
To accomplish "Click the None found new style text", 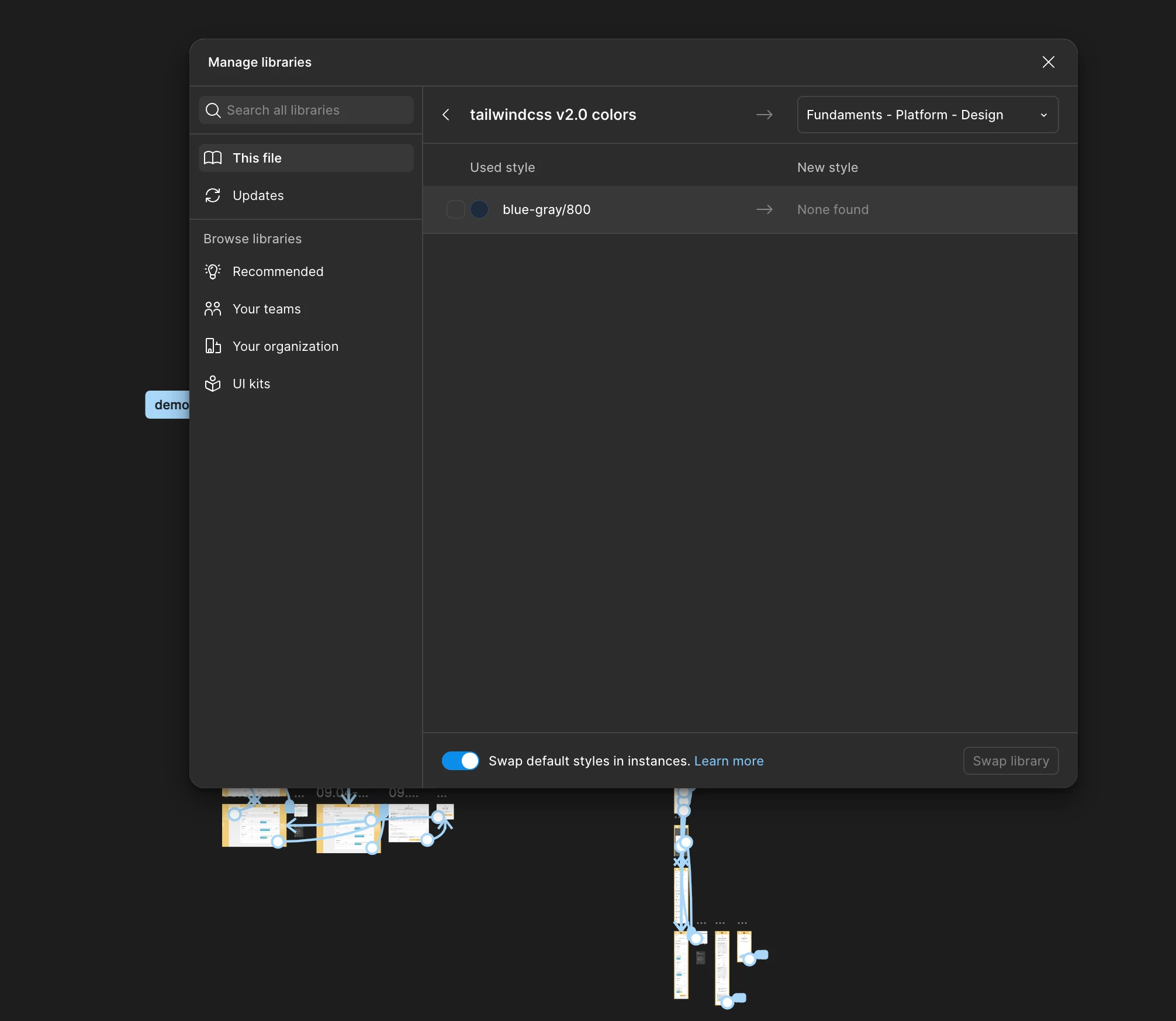I will (x=833, y=209).
